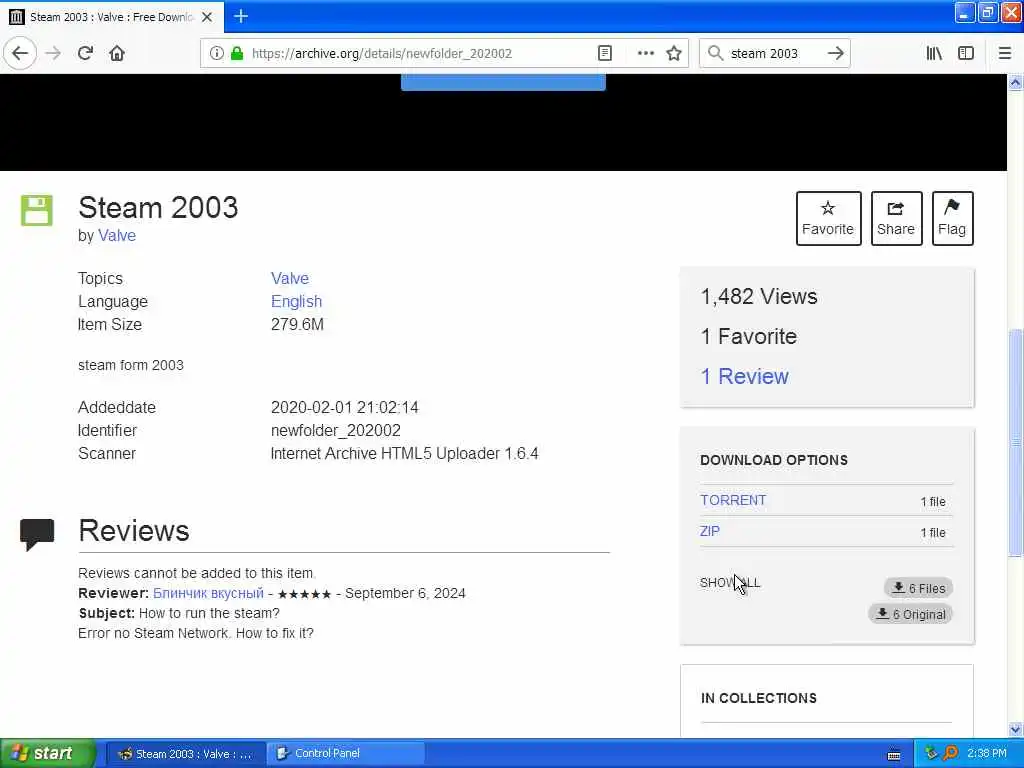
Task: Click the vertical scrollbar thumb
Action: 1015,442
